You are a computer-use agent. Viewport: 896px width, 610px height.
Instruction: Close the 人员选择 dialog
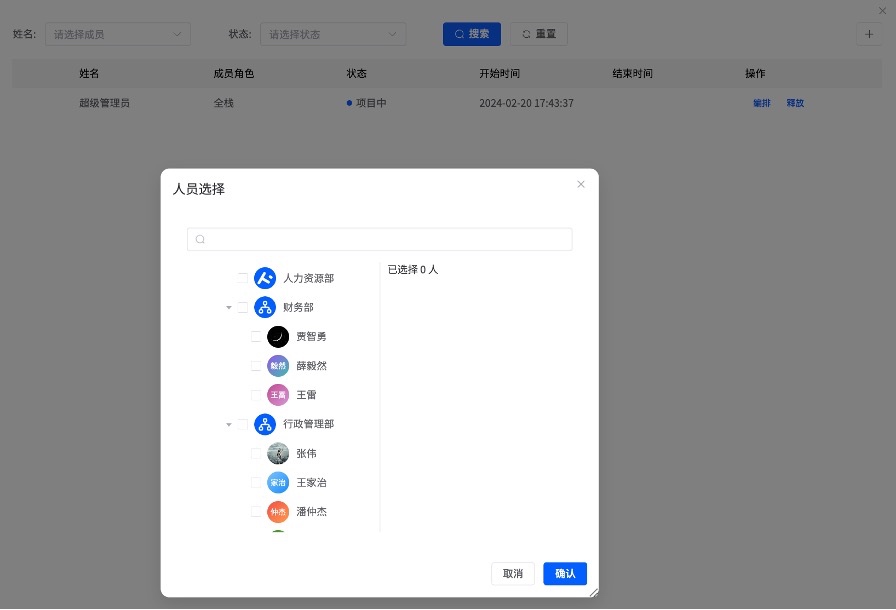tap(581, 184)
